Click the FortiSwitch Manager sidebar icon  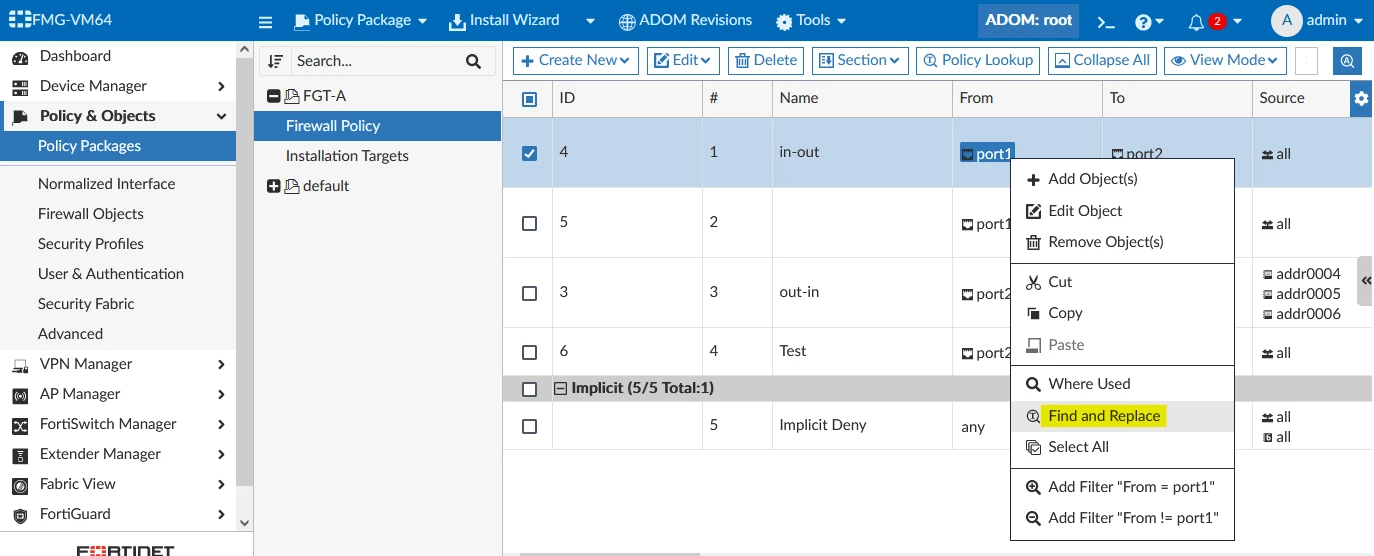click(x=19, y=425)
